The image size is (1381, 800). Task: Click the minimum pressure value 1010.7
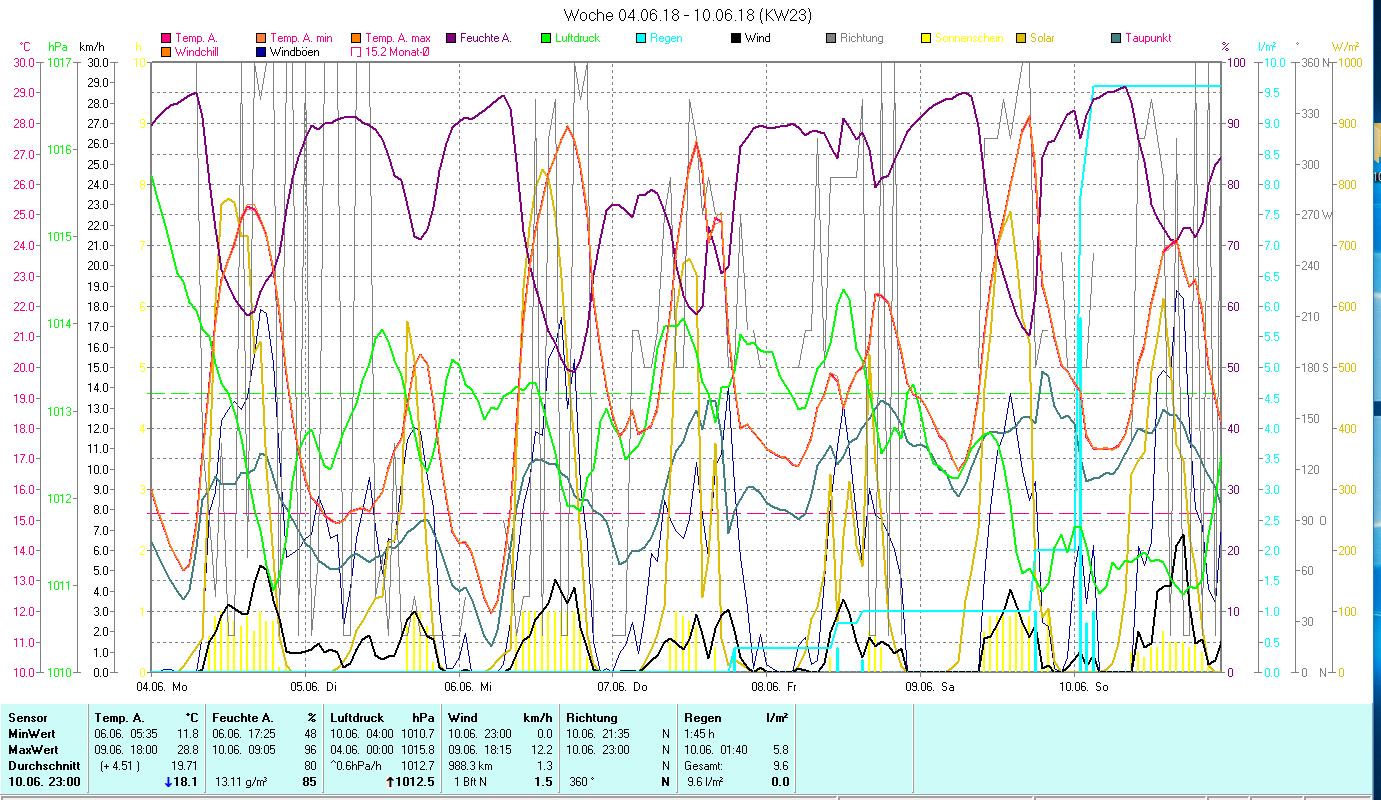click(420, 734)
